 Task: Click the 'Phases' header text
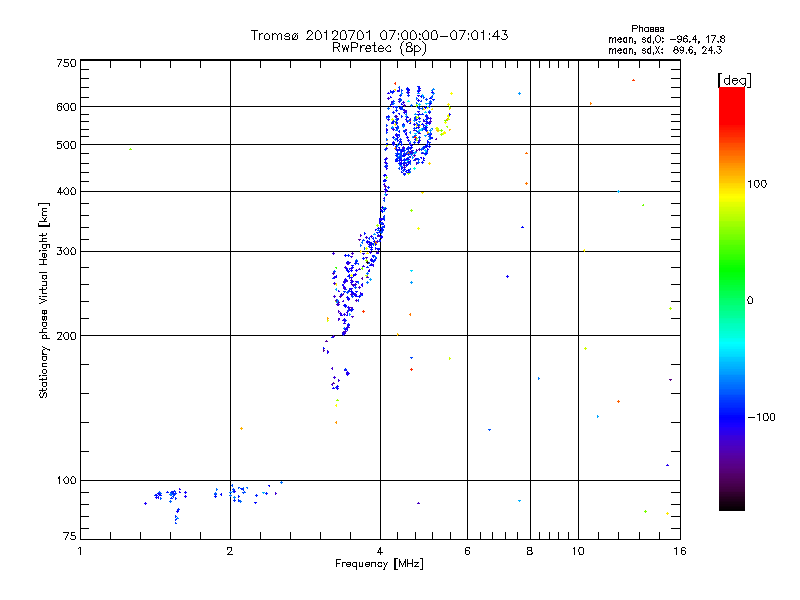647,29
